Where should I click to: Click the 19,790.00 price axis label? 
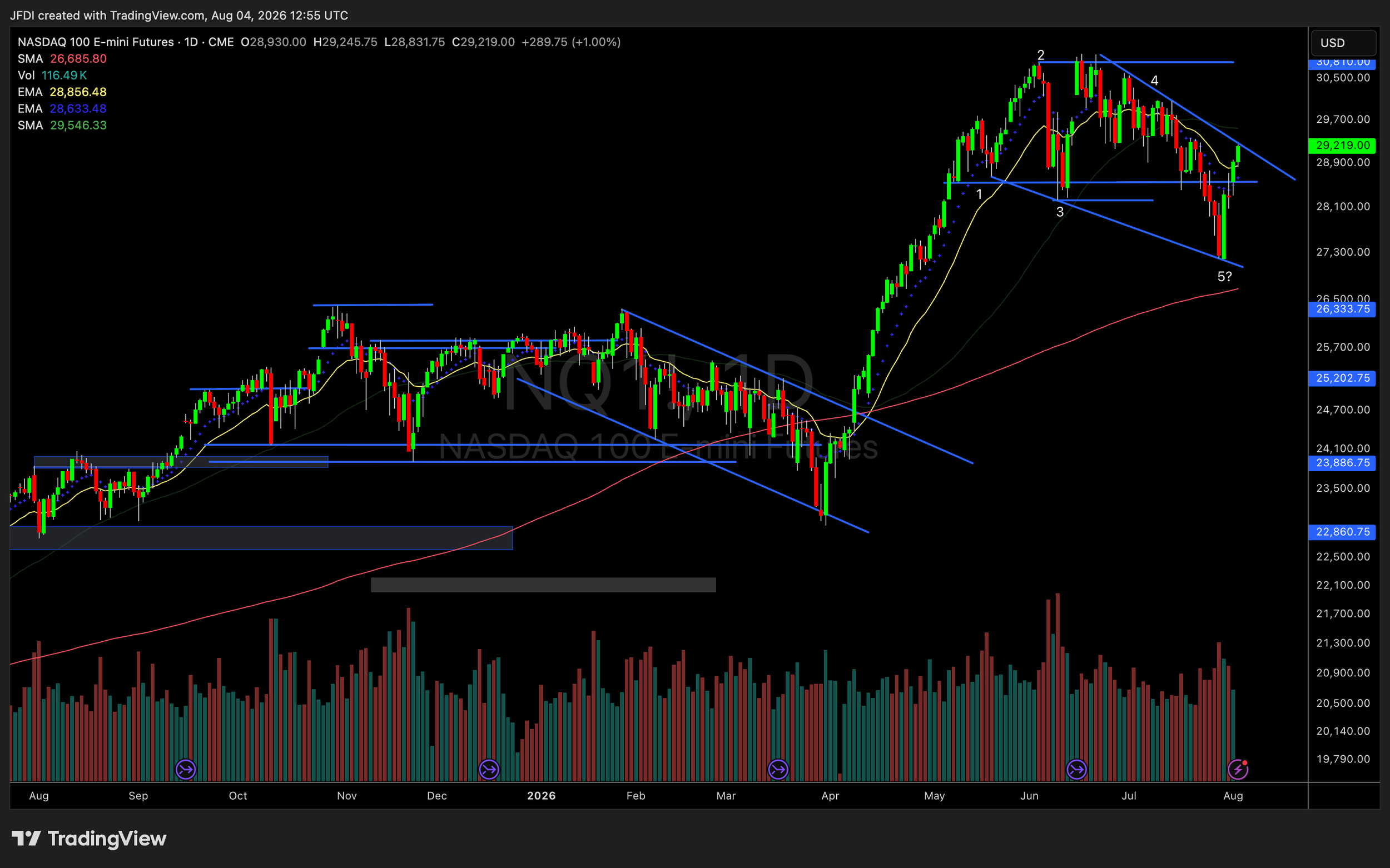[x=1343, y=760]
